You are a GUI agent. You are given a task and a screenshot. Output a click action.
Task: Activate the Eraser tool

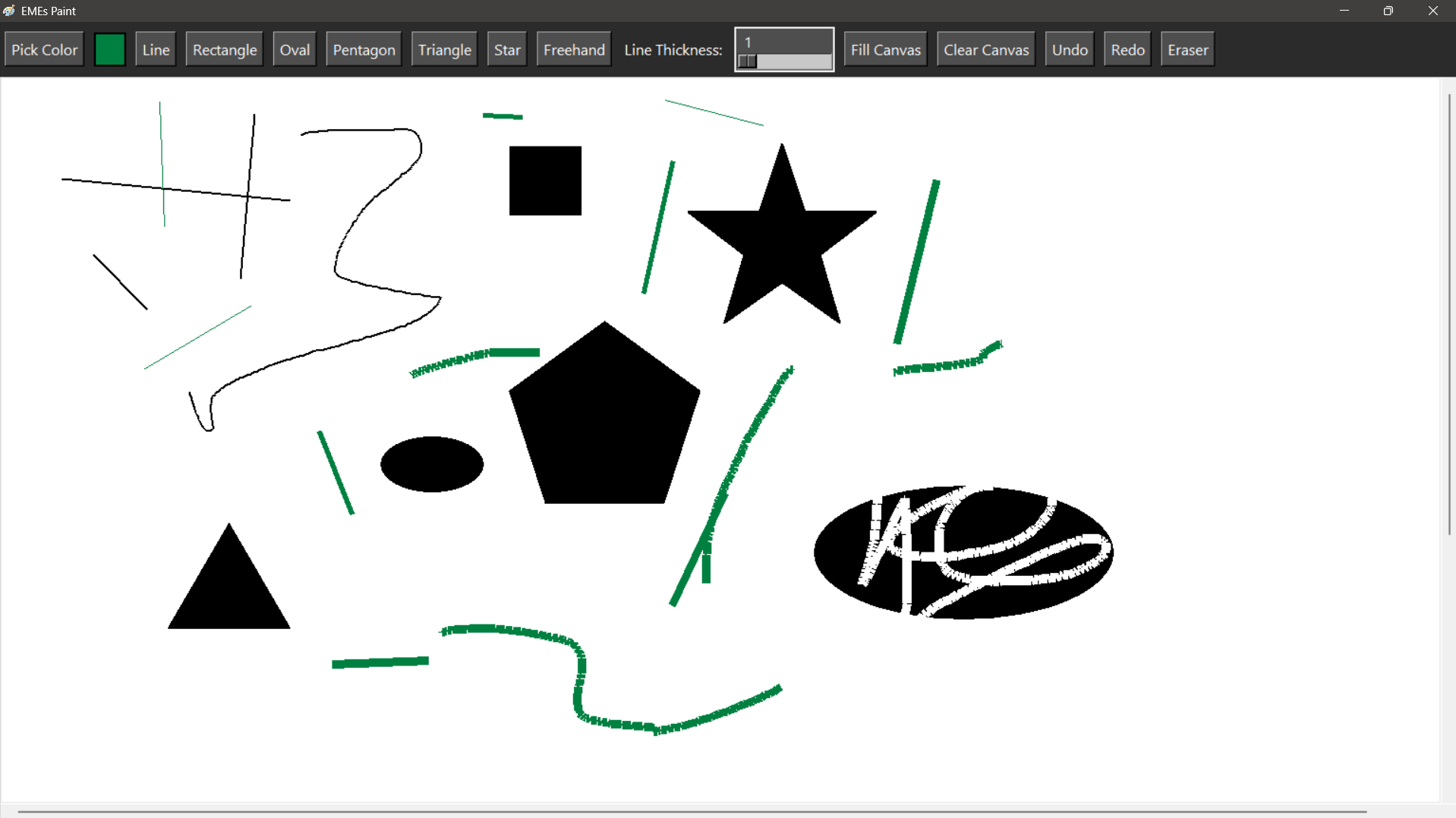coord(1187,49)
